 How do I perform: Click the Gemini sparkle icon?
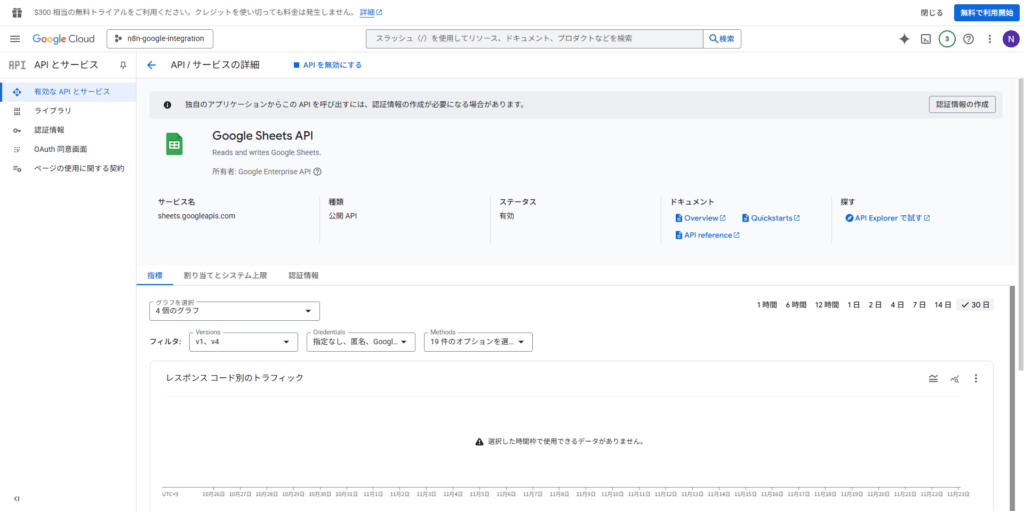(x=904, y=39)
